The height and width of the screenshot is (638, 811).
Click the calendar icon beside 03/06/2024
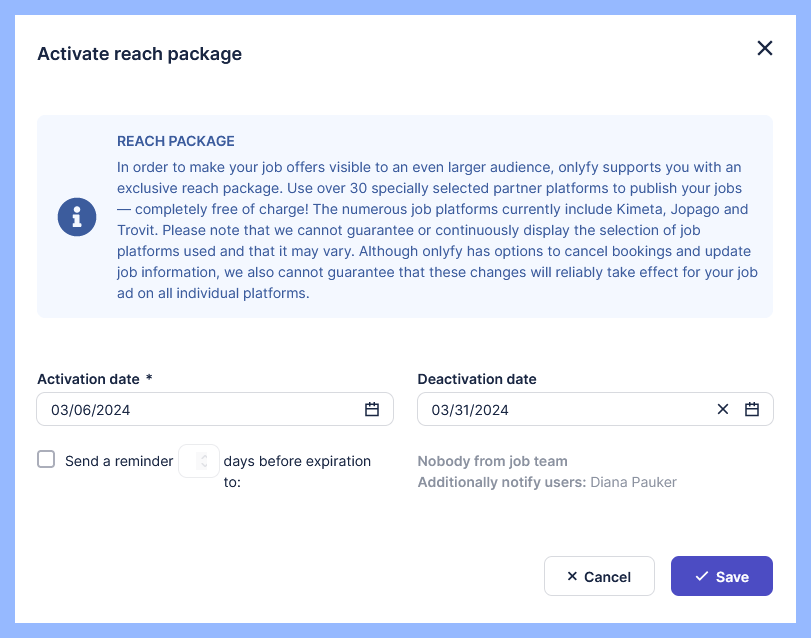(371, 409)
